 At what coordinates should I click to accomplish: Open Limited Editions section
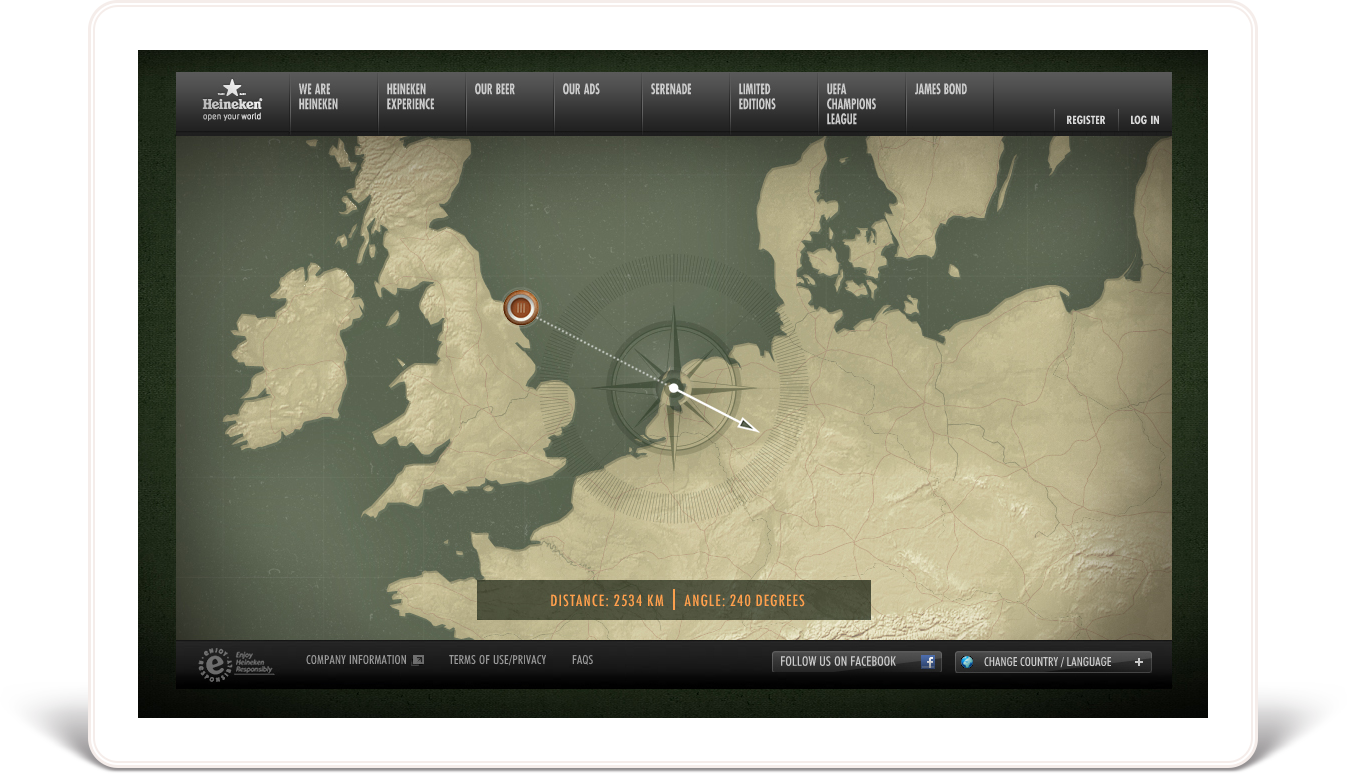757,96
